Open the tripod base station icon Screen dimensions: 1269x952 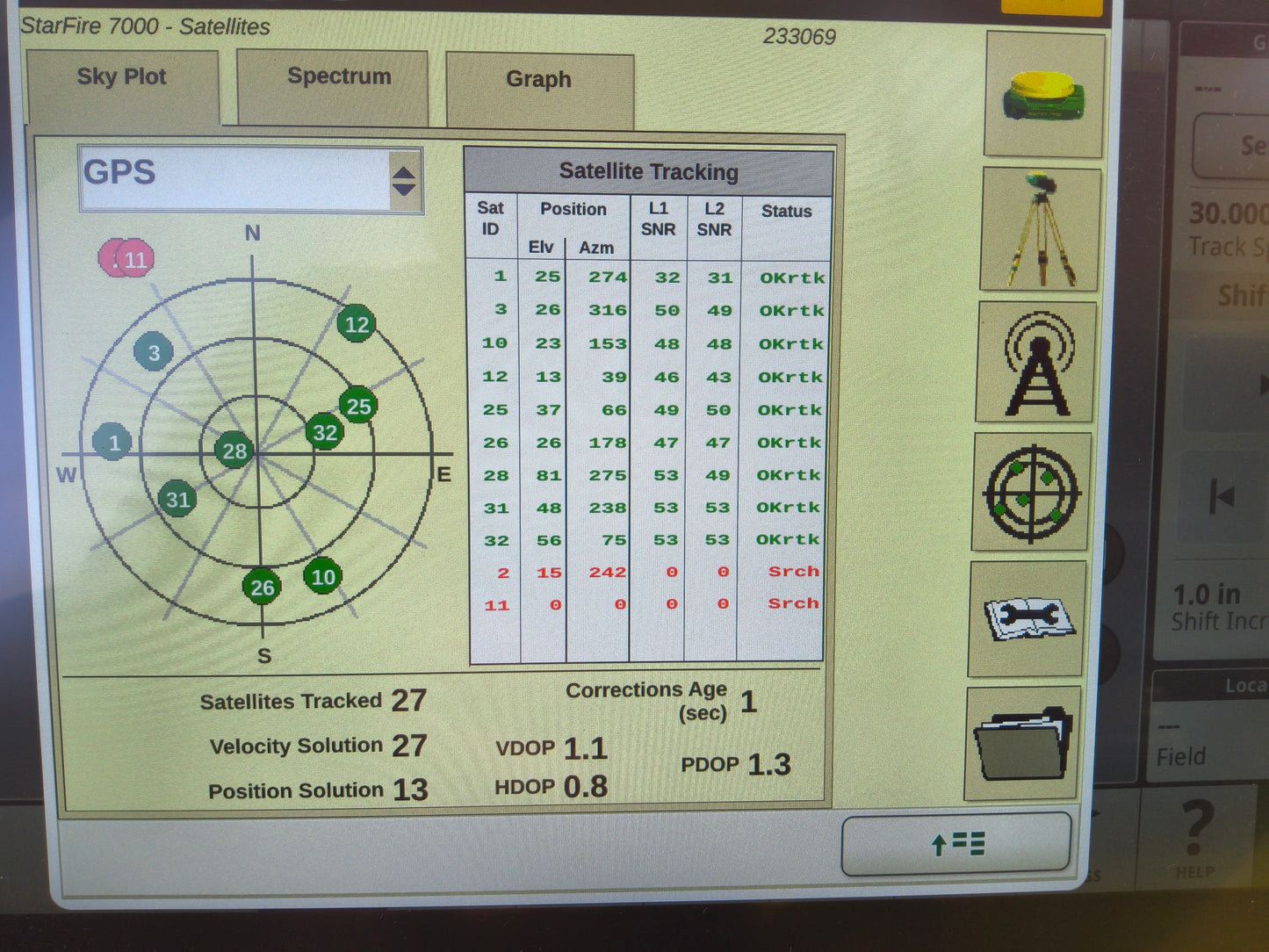pos(1041,230)
